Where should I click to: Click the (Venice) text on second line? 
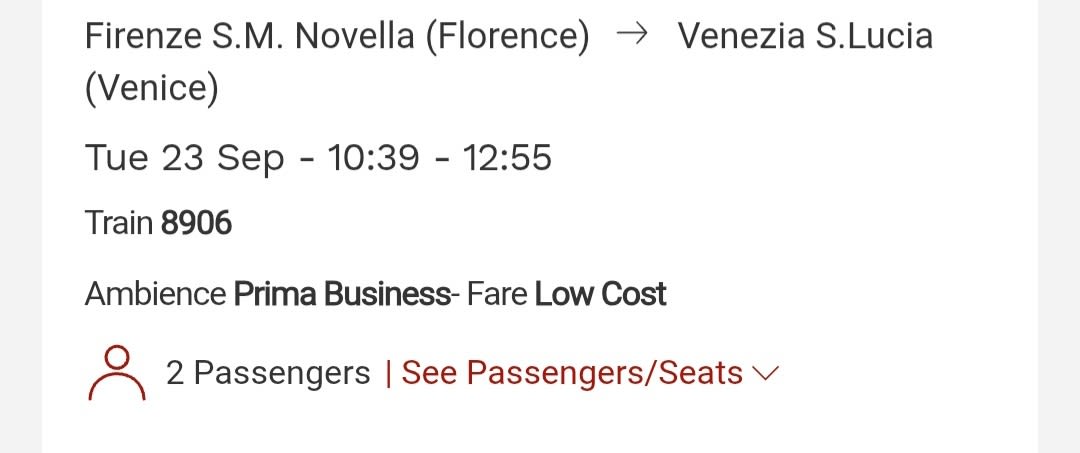click(x=152, y=89)
